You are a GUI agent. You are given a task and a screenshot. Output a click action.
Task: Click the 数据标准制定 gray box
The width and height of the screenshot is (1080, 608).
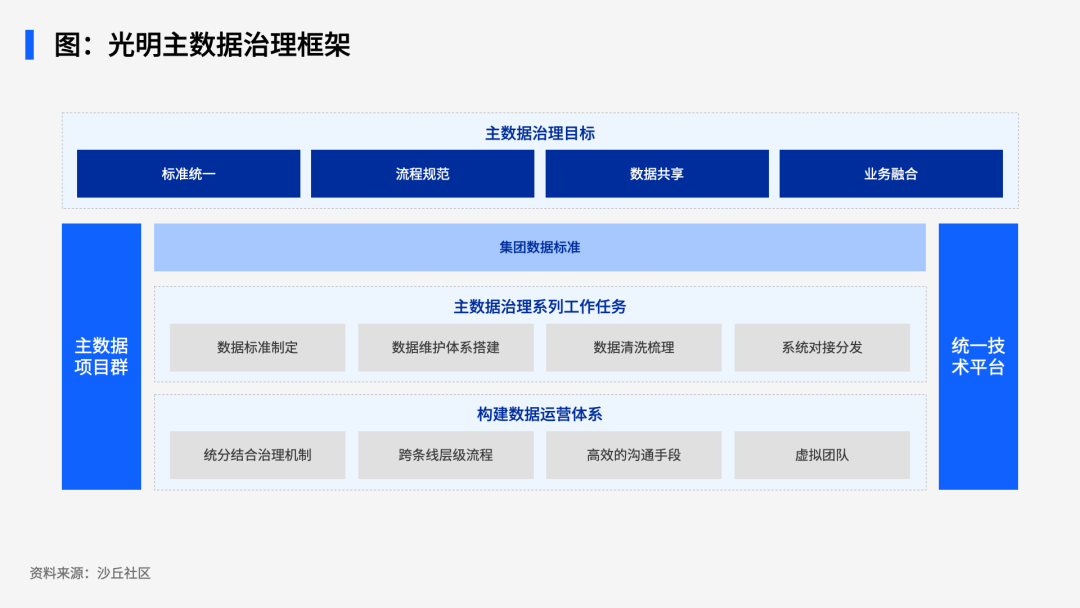coord(257,348)
